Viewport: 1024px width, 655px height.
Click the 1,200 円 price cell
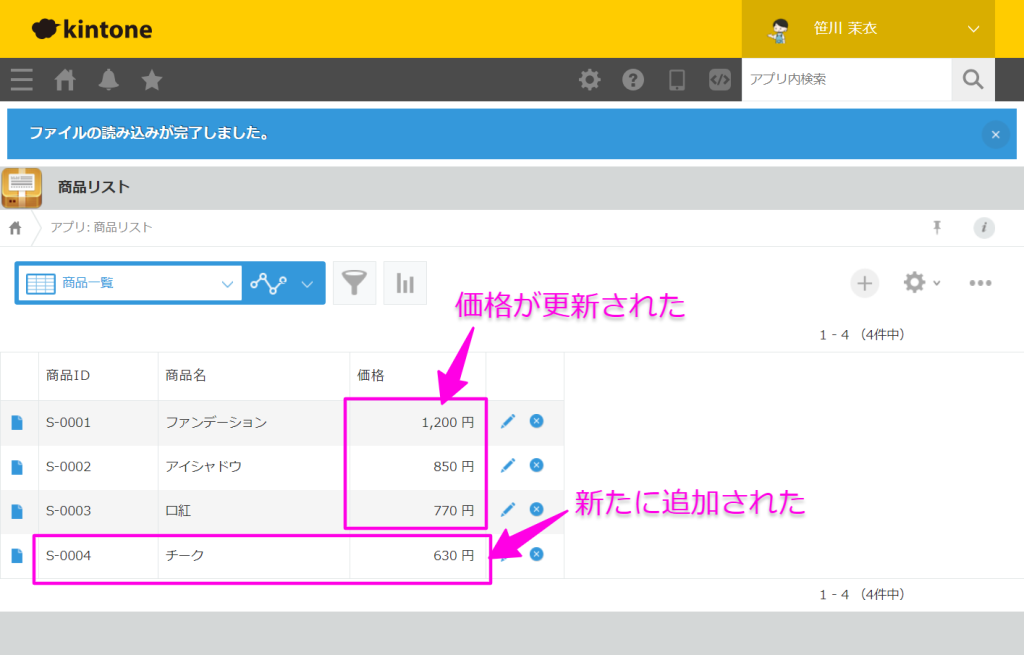pos(418,423)
